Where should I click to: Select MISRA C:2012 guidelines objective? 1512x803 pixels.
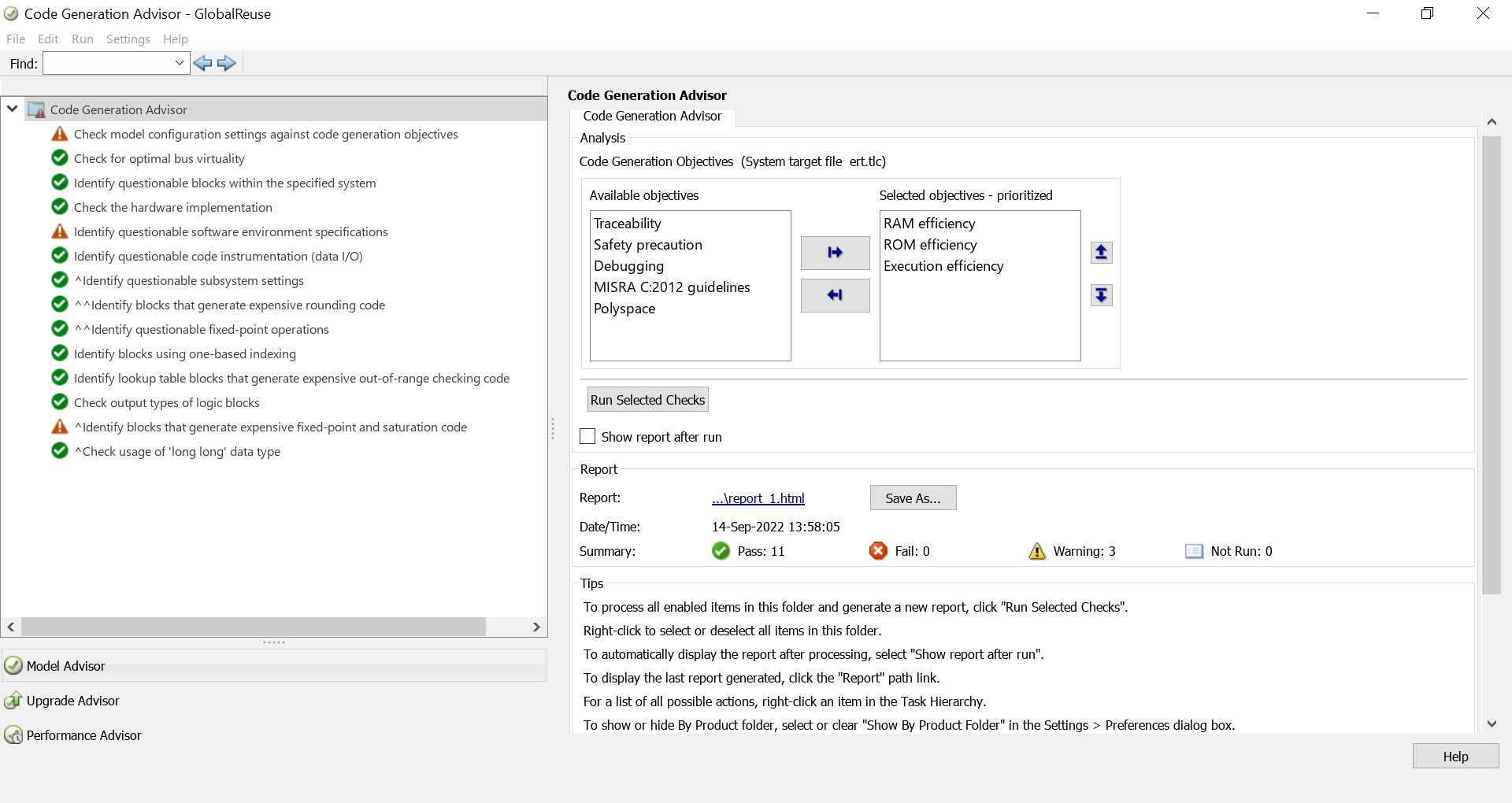(672, 287)
